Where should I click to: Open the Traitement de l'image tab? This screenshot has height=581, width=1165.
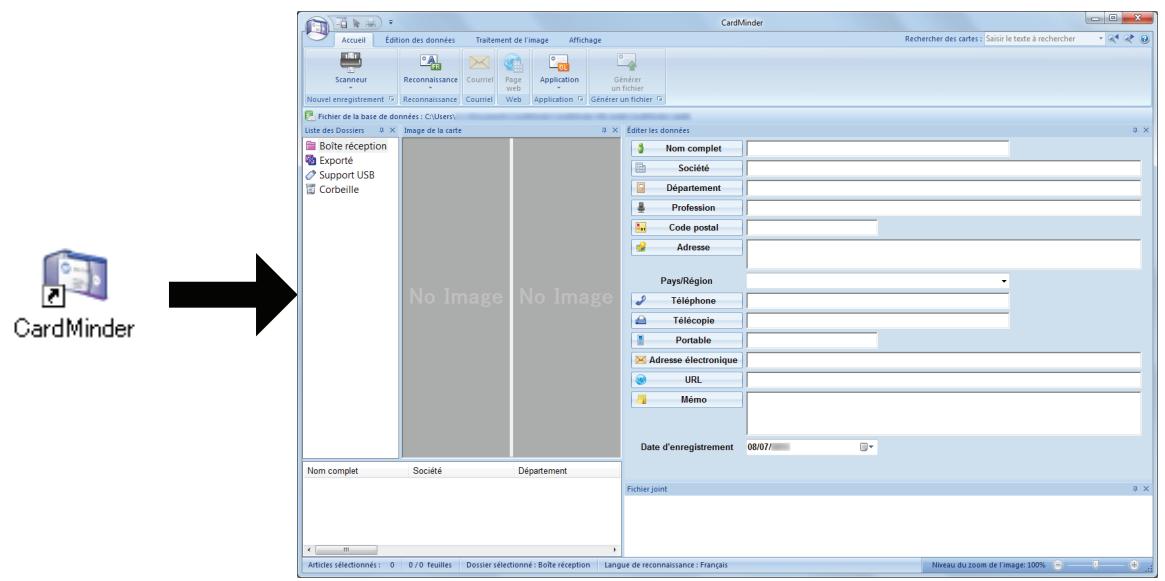pos(512,40)
